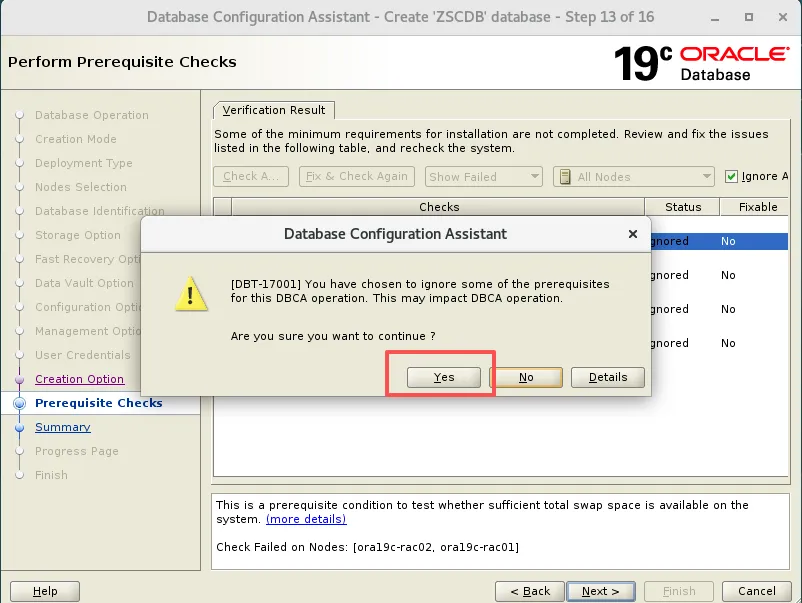The height and width of the screenshot is (603, 802).
Task: Go Back to previous step
Action: point(530,591)
